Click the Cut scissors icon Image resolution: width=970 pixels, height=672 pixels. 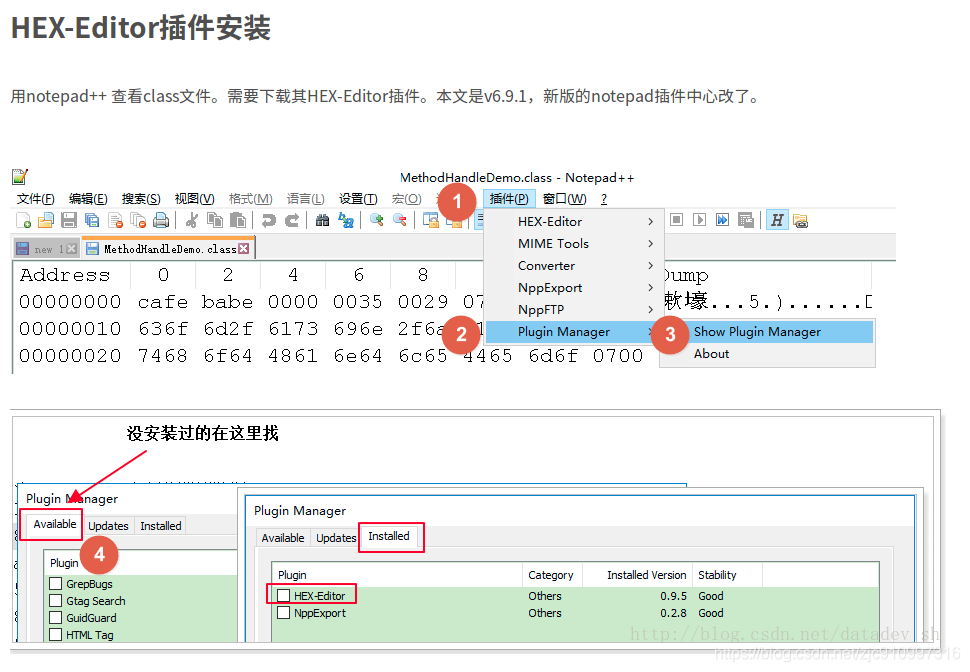tap(192, 220)
